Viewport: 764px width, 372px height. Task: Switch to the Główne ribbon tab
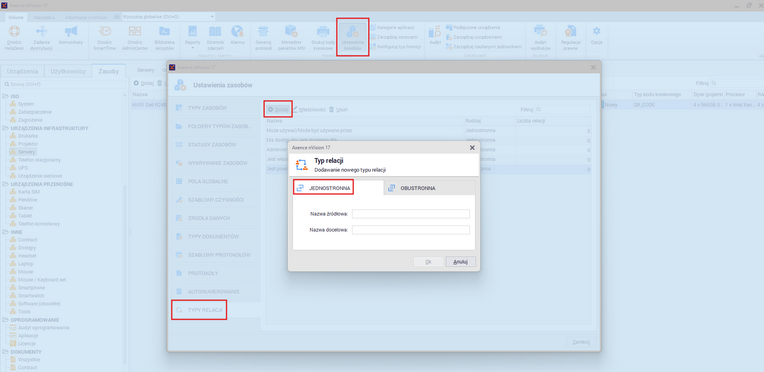pyautogui.click(x=16, y=17)
